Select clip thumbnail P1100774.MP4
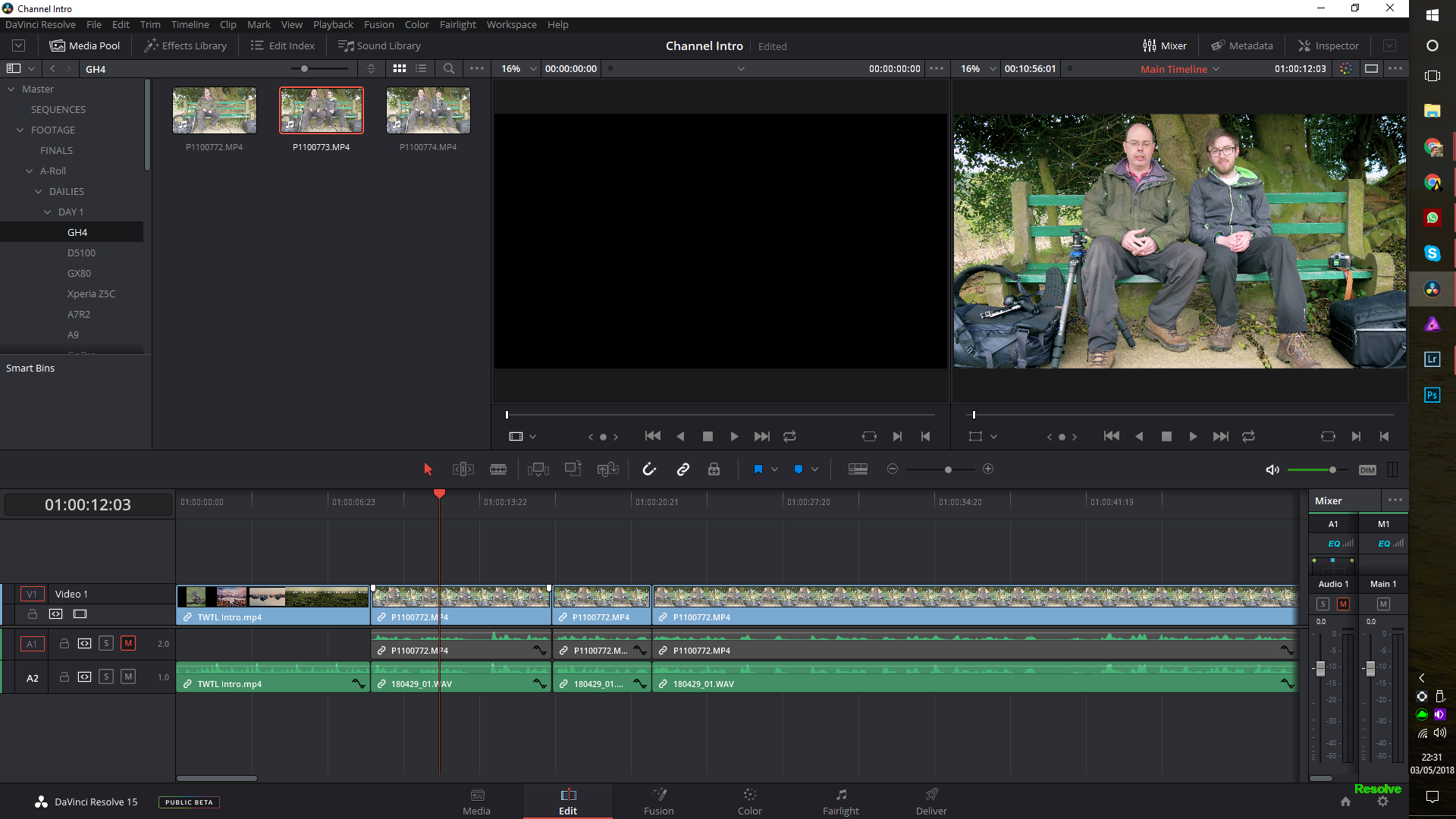 pyautogui.click(x=428, y=111)
